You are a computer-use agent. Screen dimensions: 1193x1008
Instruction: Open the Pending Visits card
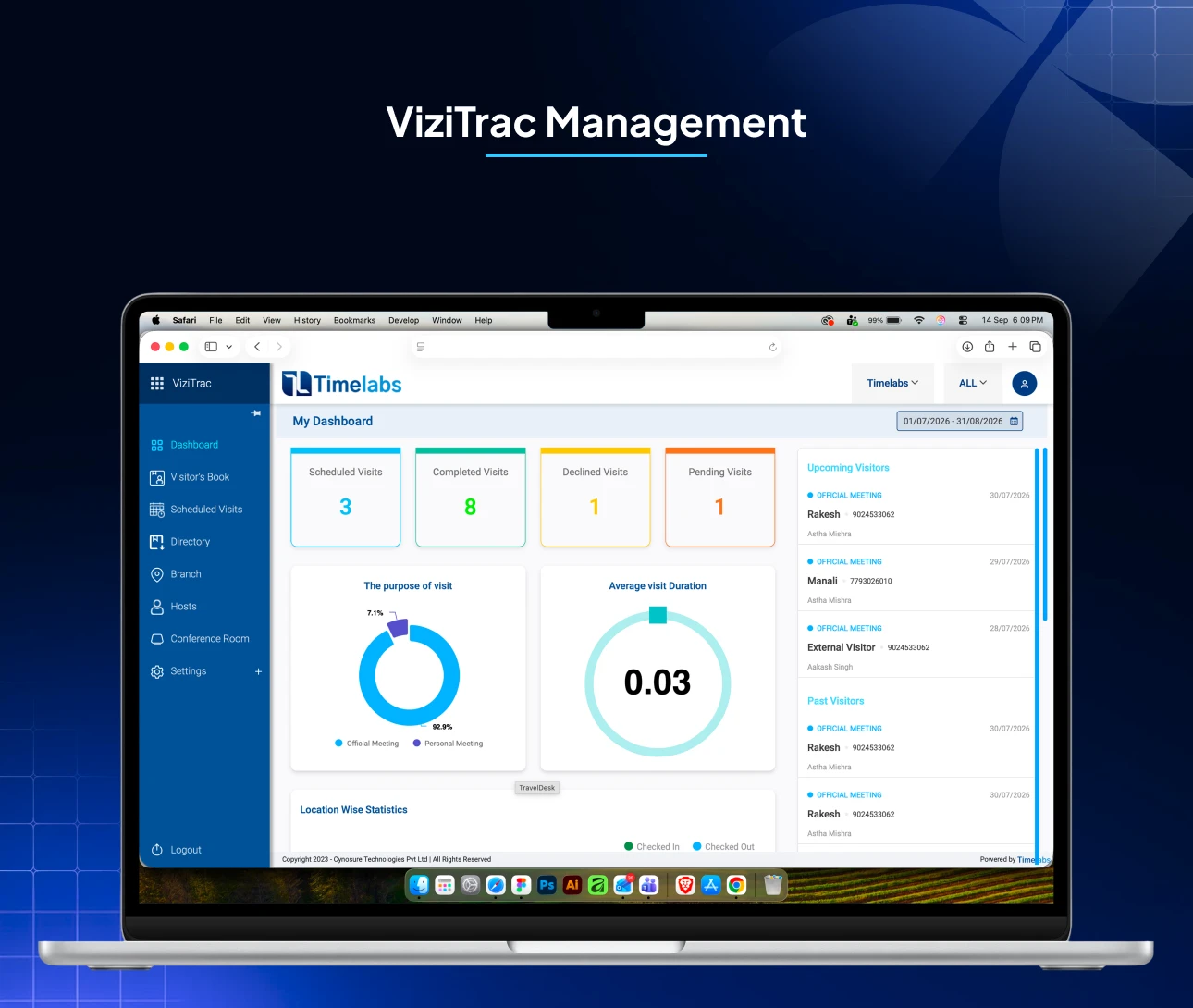point(720,498)
